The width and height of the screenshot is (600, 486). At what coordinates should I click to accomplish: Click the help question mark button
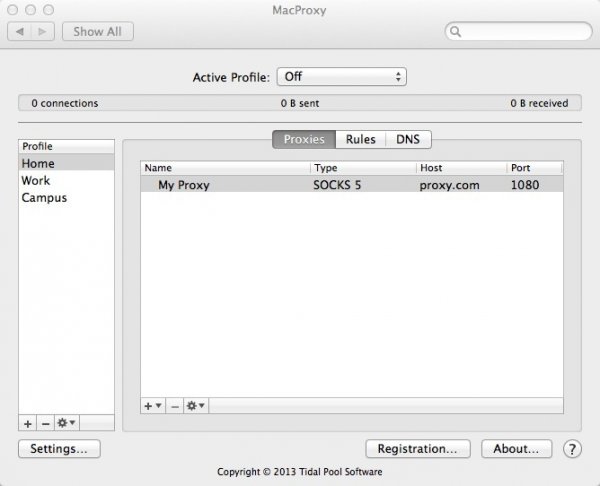coord(572,449)
